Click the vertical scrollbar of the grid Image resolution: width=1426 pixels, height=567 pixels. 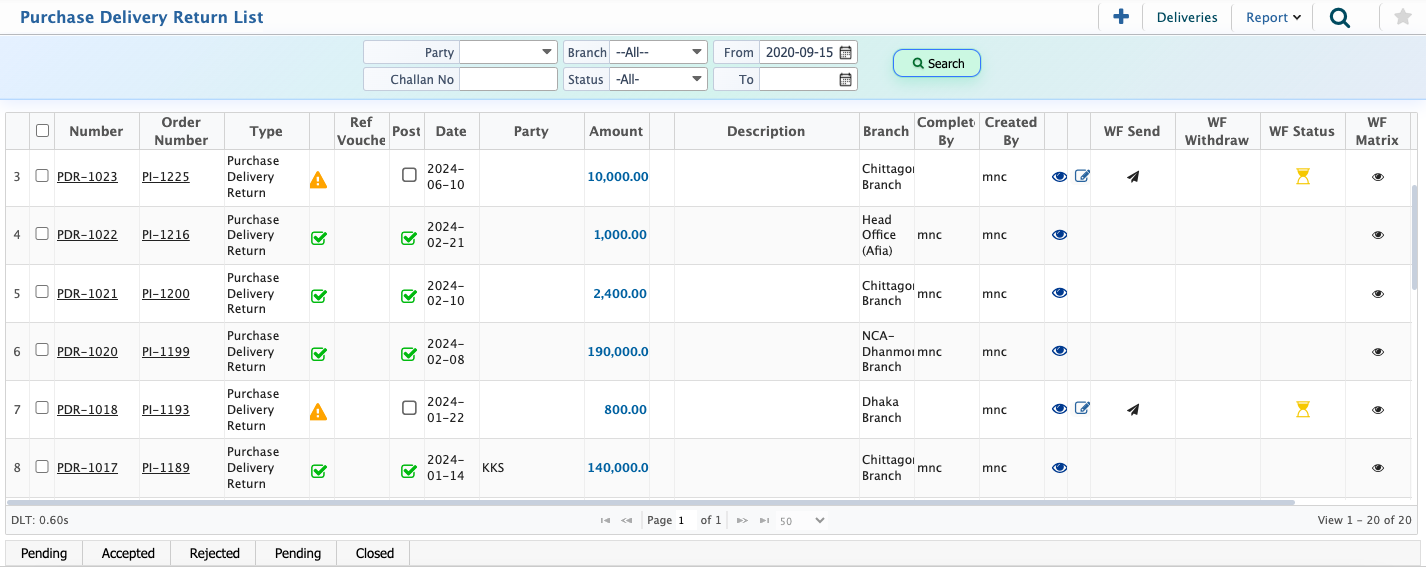[x=1414, y=240]
